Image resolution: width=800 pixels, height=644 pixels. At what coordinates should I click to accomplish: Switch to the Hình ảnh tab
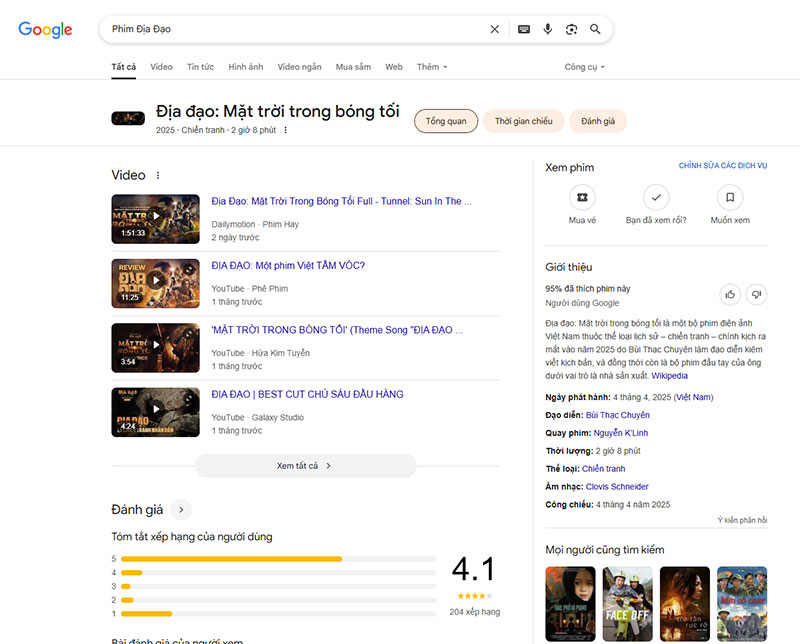tap(246, 67)
